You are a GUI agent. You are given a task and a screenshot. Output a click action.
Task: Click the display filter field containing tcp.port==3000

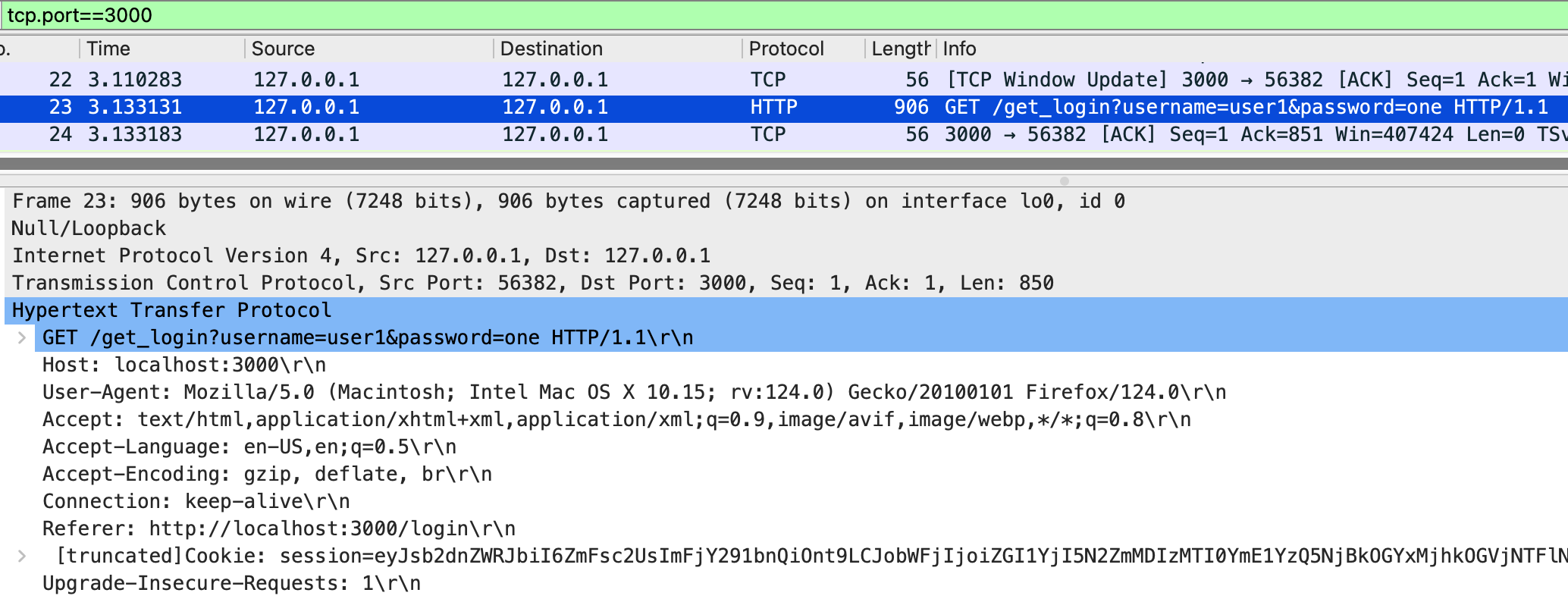758,15
